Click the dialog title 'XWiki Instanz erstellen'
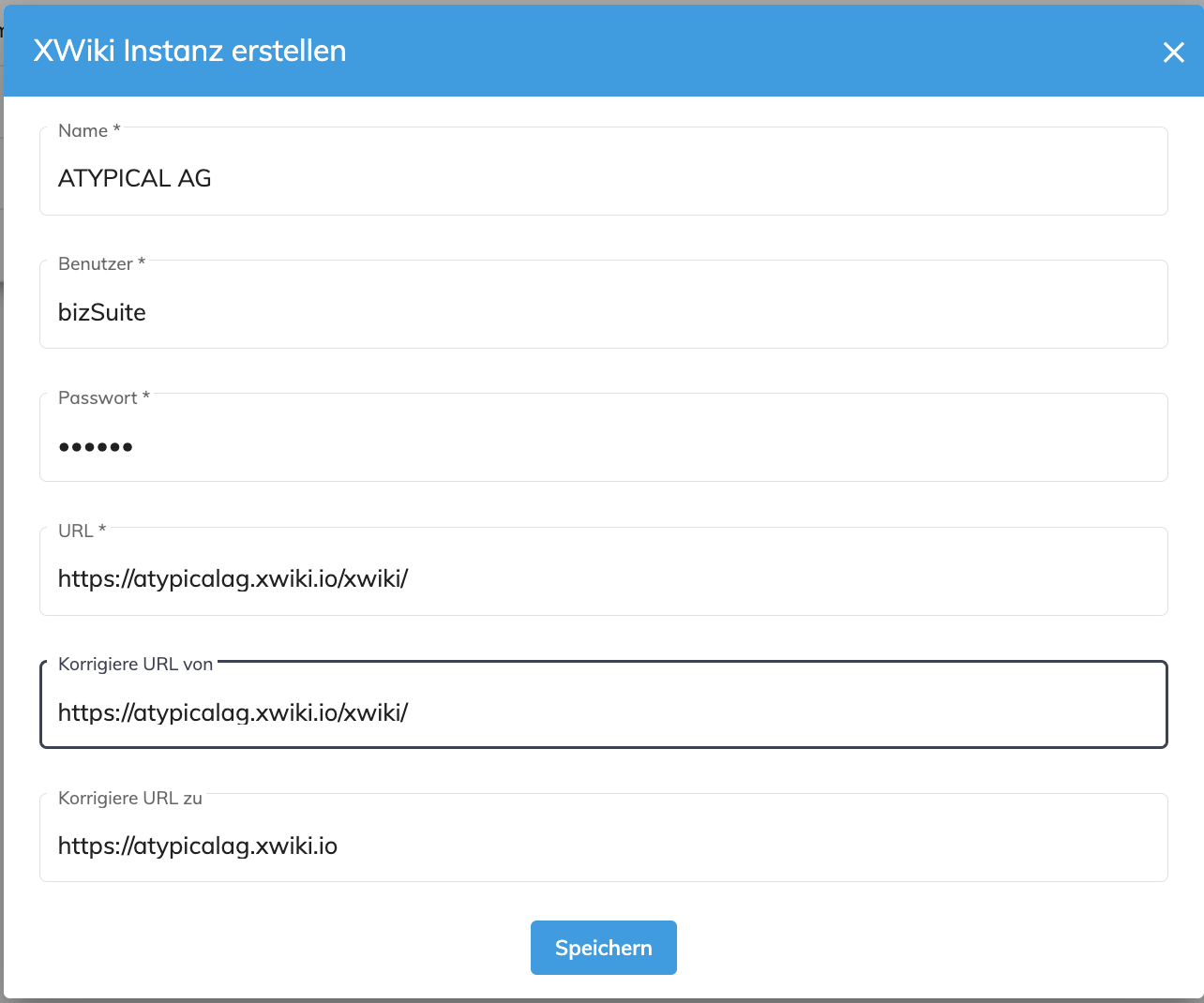 (x=189, y=51)
